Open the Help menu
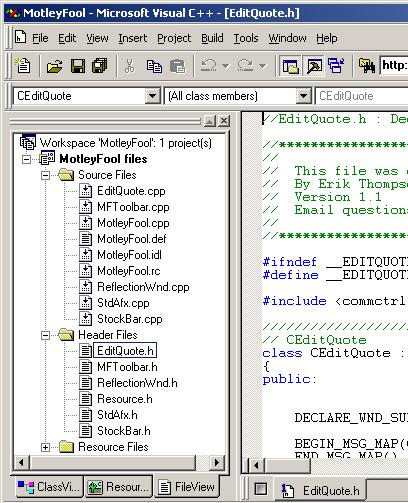408x503 pixels. click(327, 38)
